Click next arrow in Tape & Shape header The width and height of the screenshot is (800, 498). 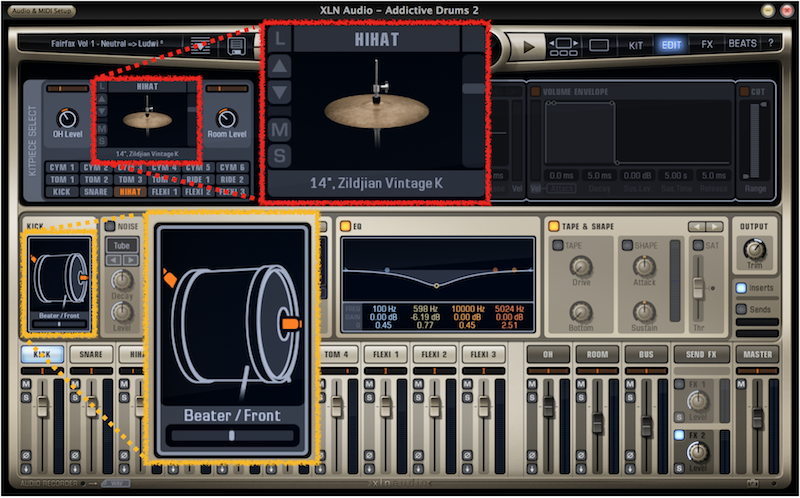714,227
